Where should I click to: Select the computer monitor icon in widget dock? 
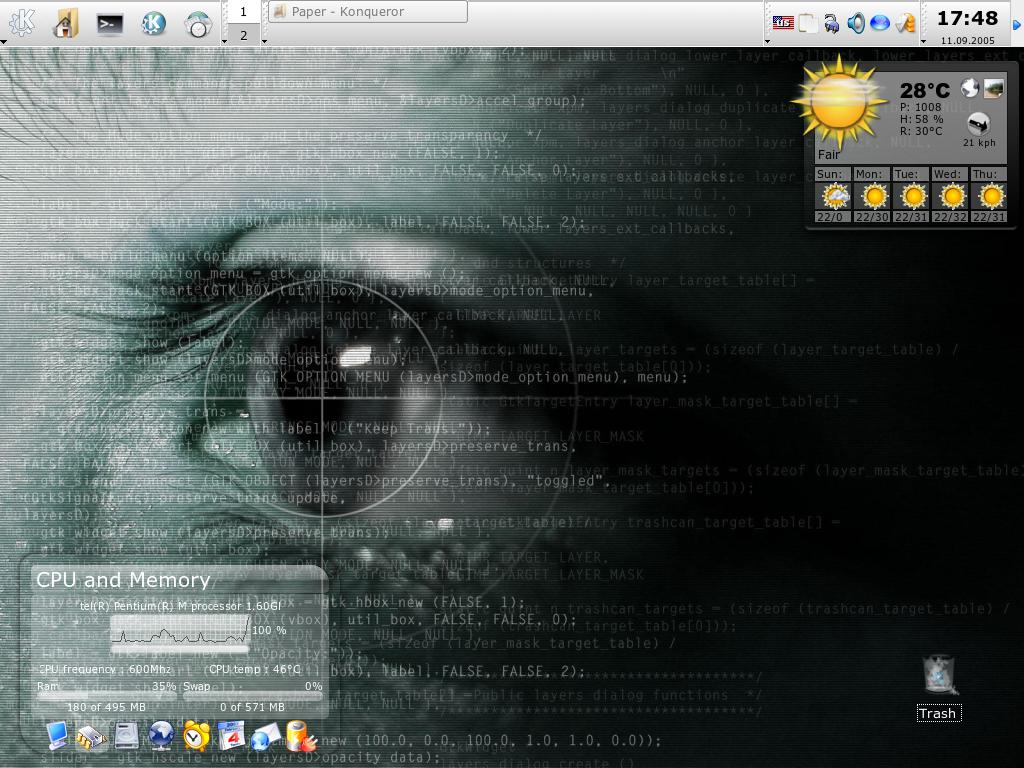click(57, 735)
